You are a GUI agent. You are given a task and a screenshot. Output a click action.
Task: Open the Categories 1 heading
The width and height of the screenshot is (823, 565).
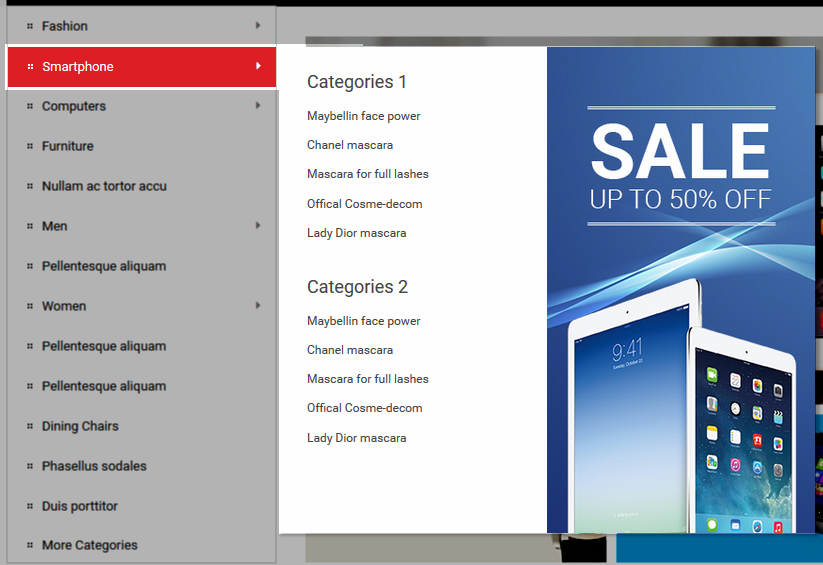(x=357, y=82)
